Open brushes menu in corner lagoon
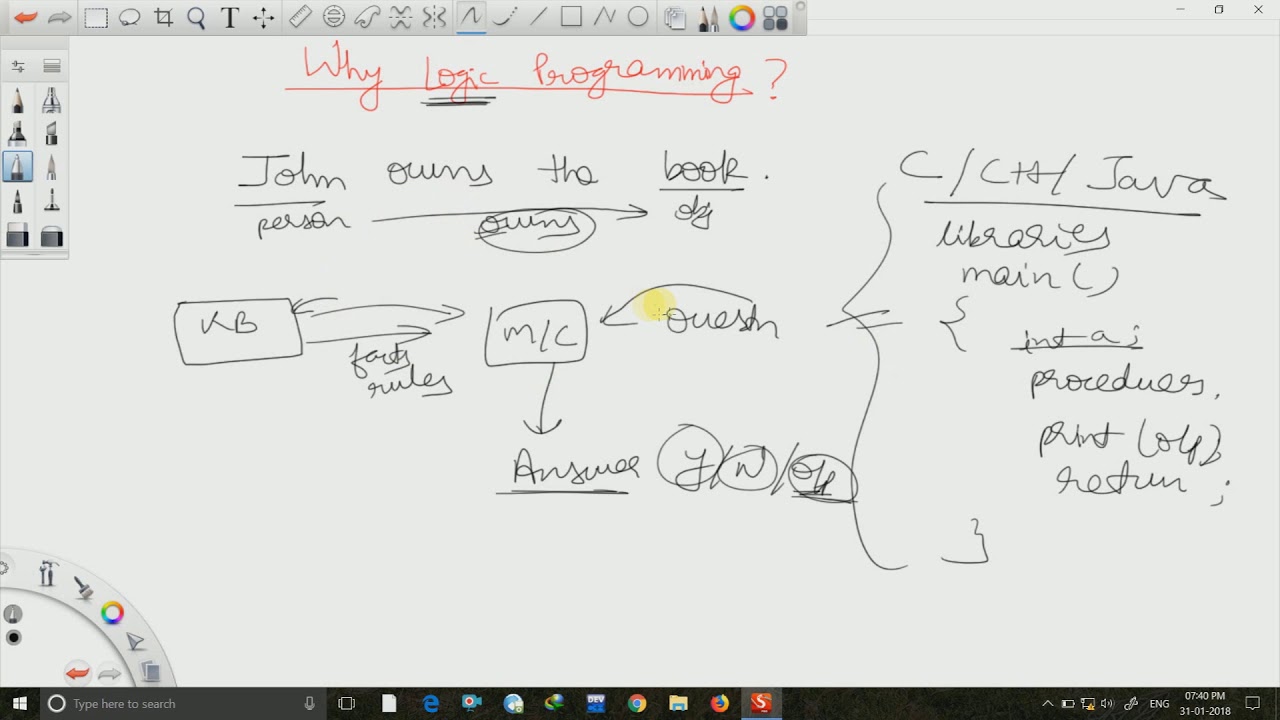 (x=84, y=588)
